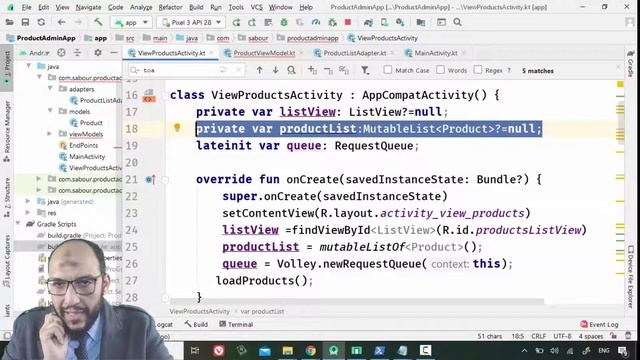Open the Event Log
This screenshot has height=360, width=640.
tap(599, 324)
